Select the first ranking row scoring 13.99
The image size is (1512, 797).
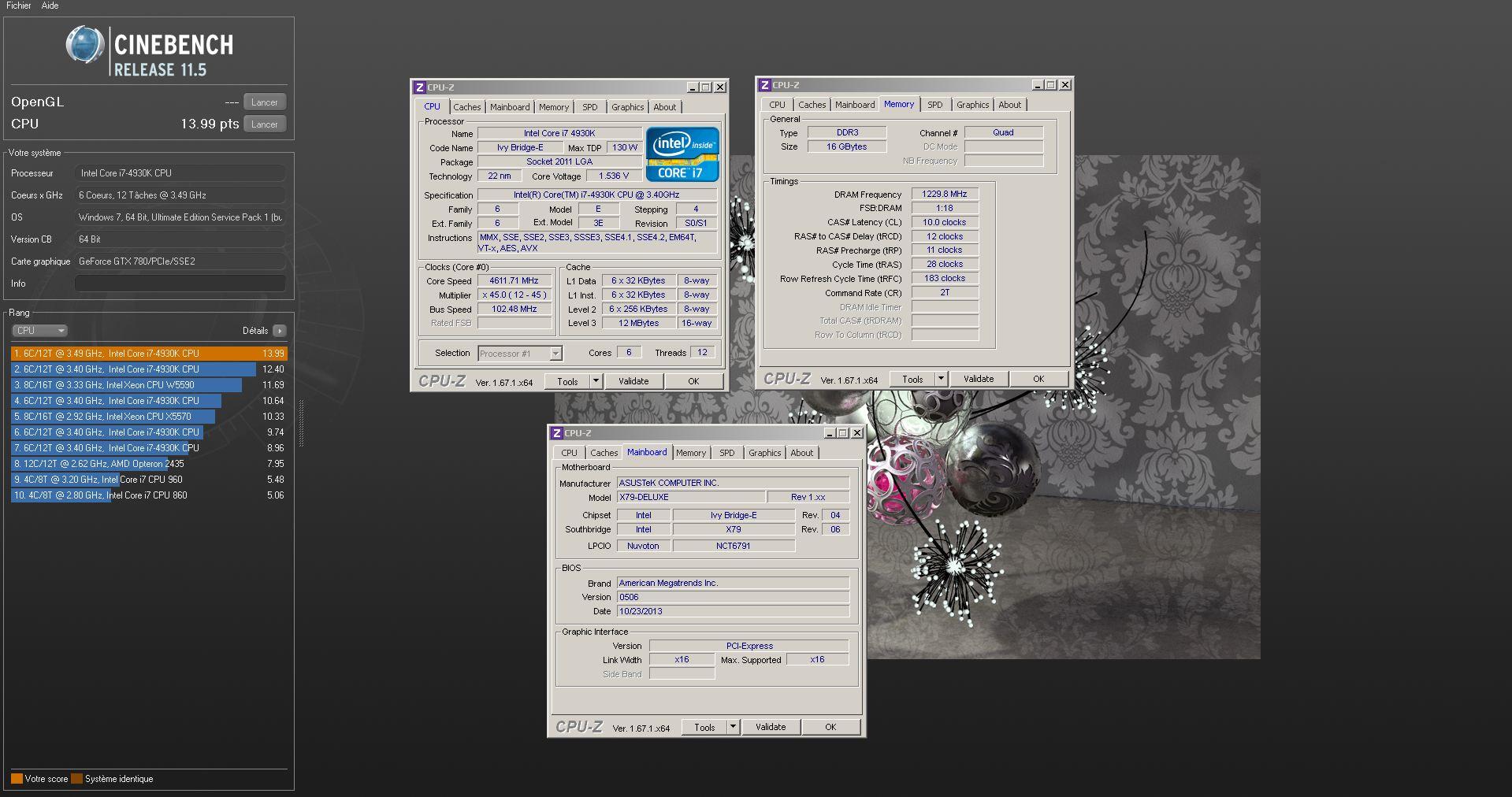coord(149,354)
